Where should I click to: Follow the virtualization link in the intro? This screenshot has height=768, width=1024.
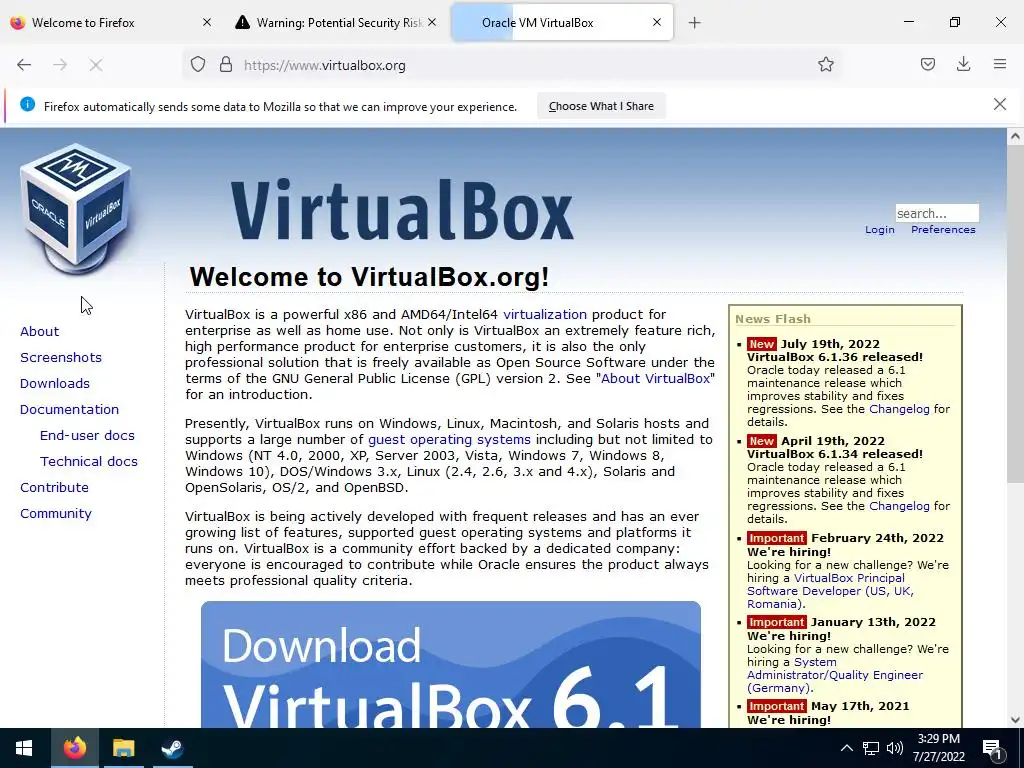coord(545,314)
